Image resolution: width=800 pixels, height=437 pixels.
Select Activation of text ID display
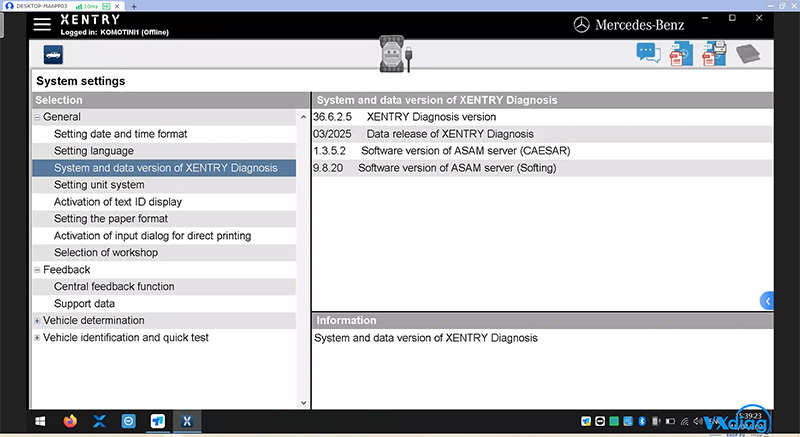[164, 202]
